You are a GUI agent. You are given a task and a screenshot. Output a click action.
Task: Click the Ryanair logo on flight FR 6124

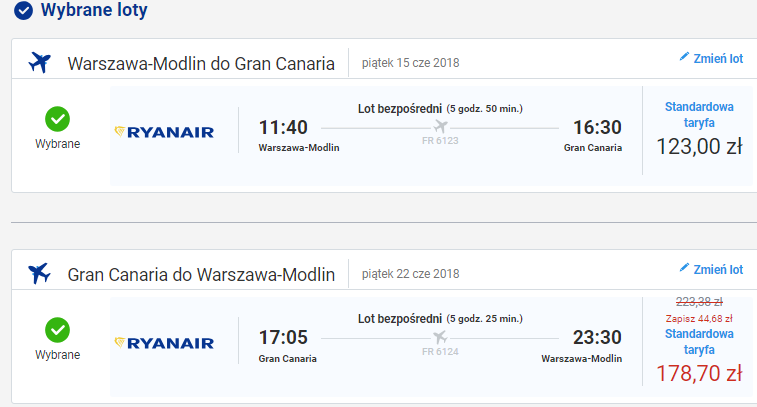point(164,343)
